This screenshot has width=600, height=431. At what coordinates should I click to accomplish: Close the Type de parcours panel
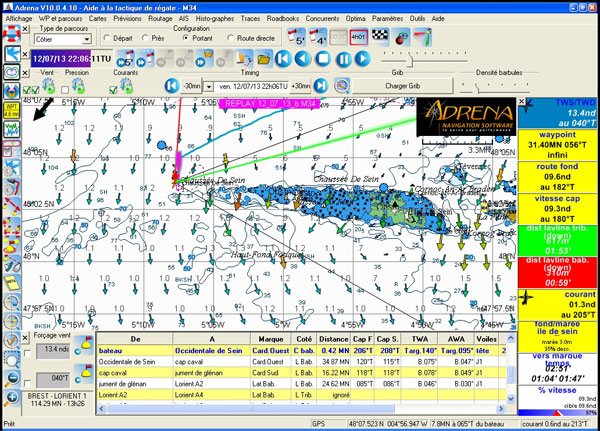(25, 29)
